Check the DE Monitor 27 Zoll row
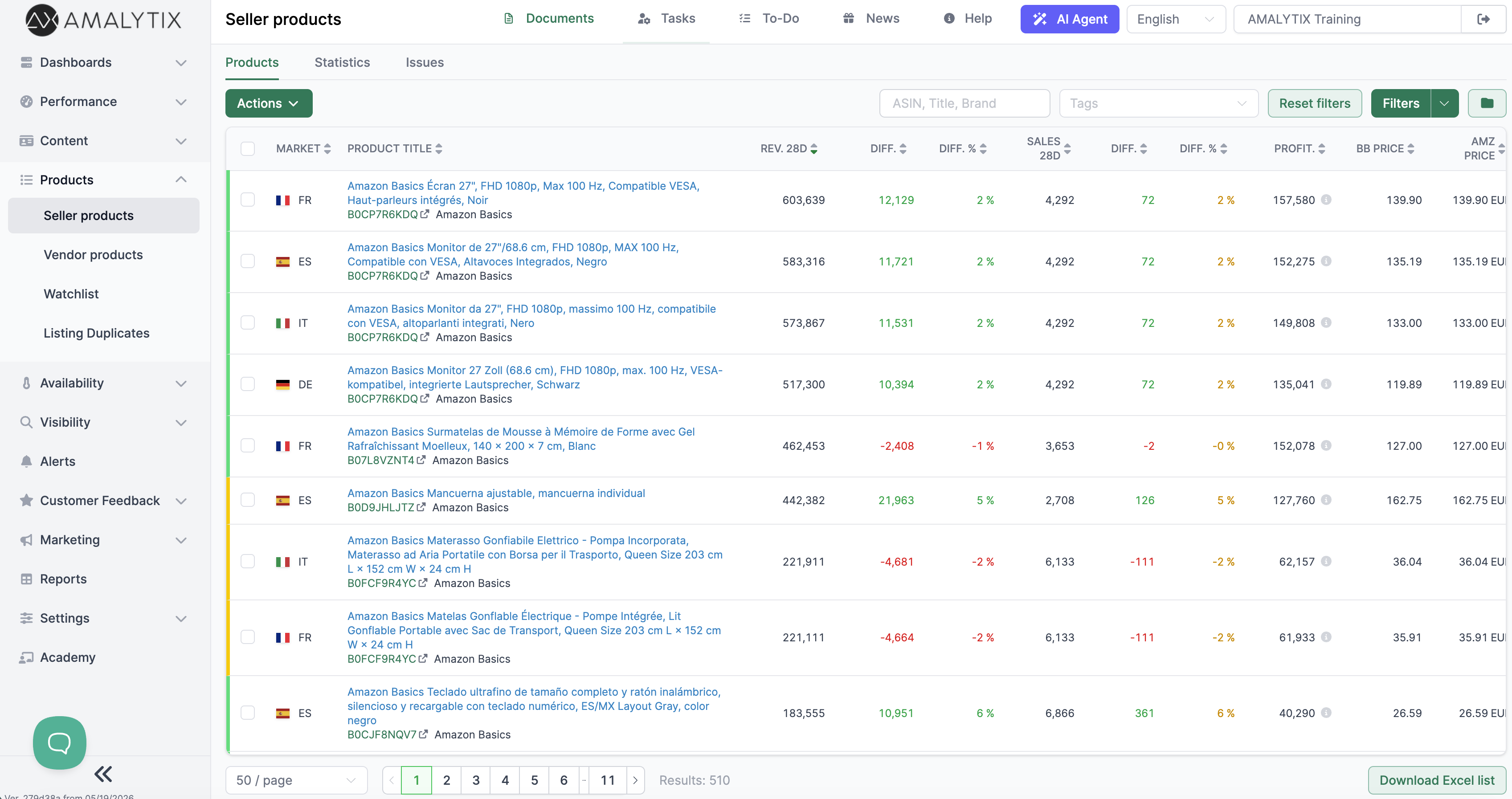 coord(248,384)
